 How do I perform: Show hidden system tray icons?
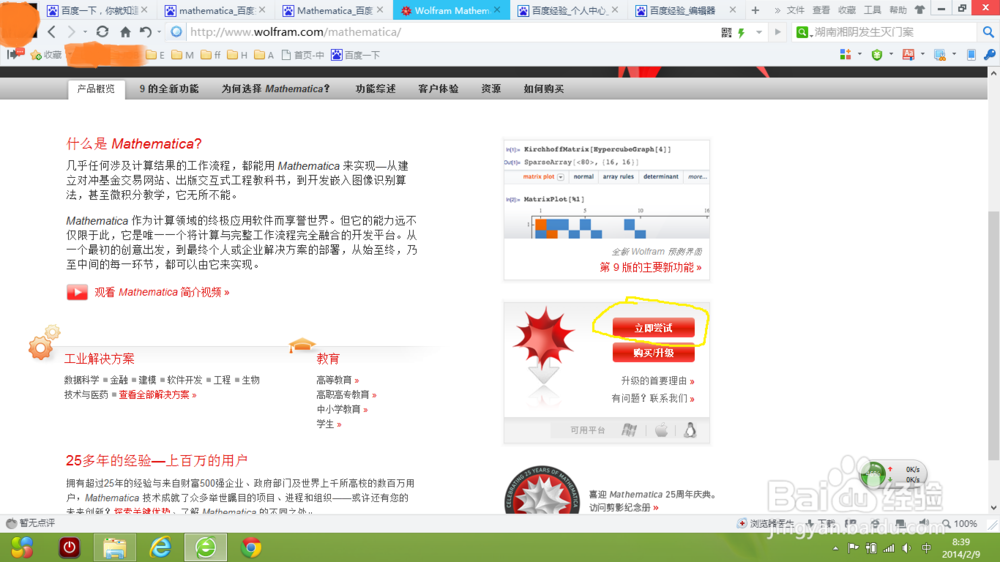coord(835,548)
